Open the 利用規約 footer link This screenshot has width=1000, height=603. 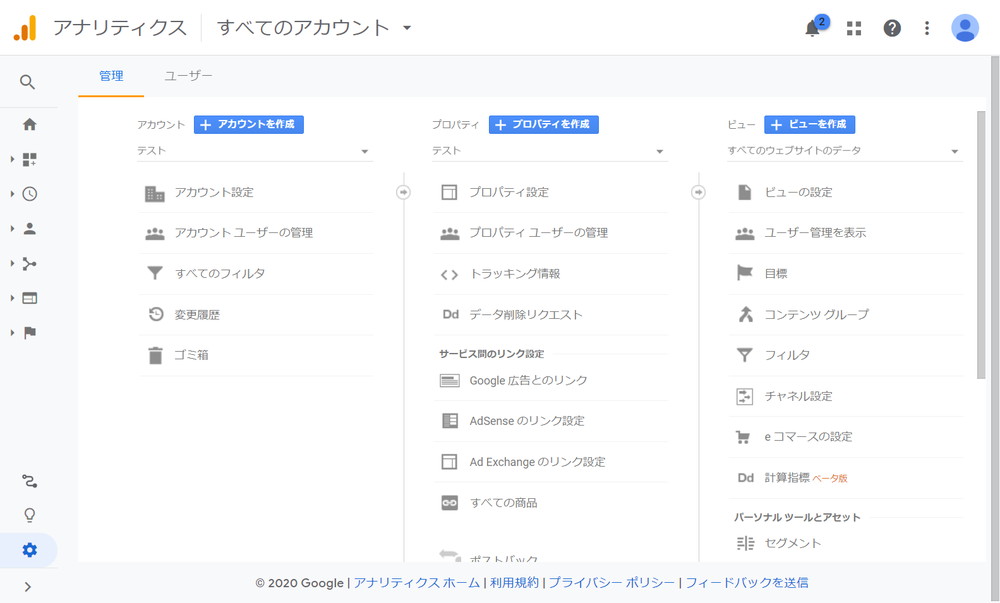point(514,583)
